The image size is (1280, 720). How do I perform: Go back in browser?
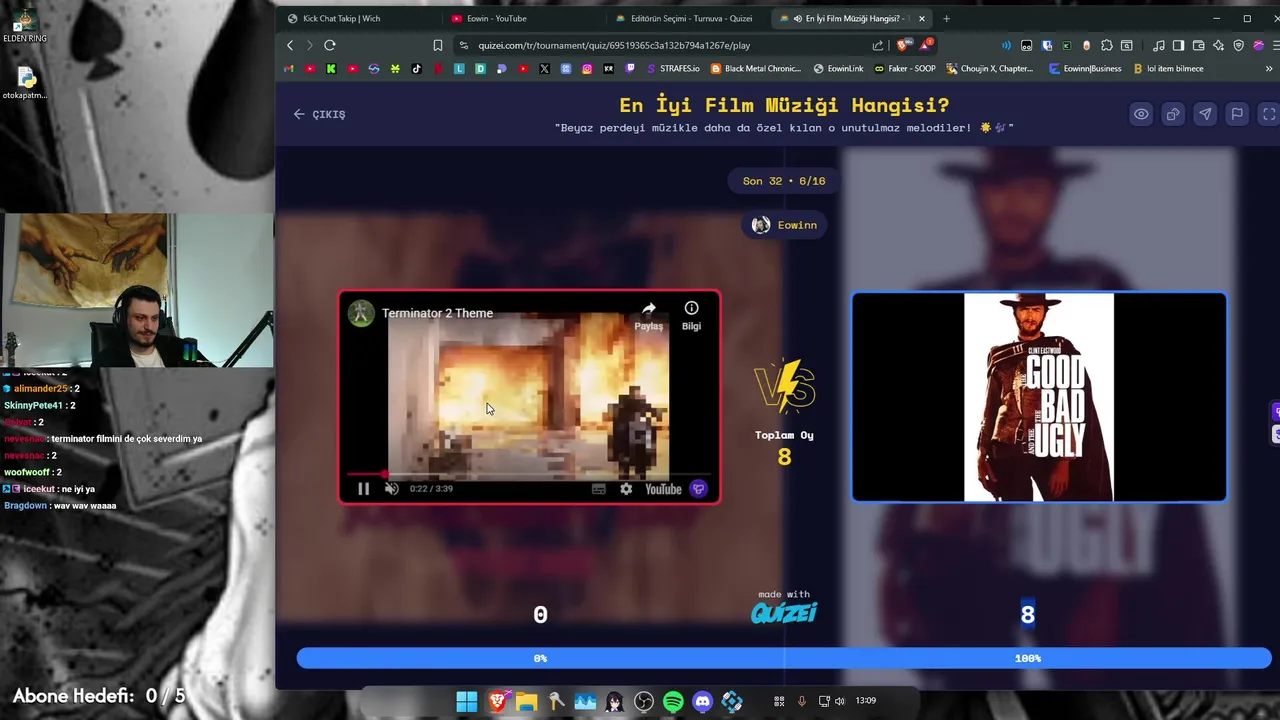click(x=290, y=45)
